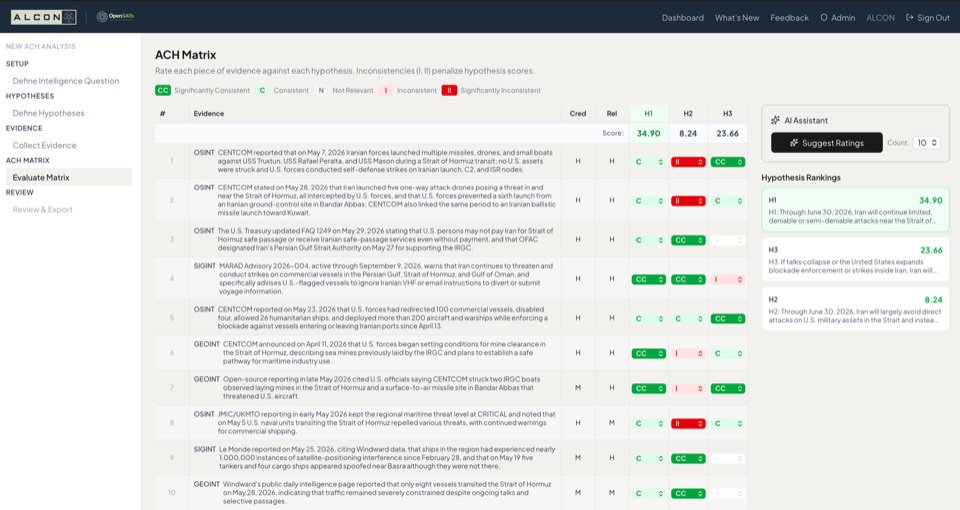
Task: Click the H1 column header
Action: tap(648, 113)
